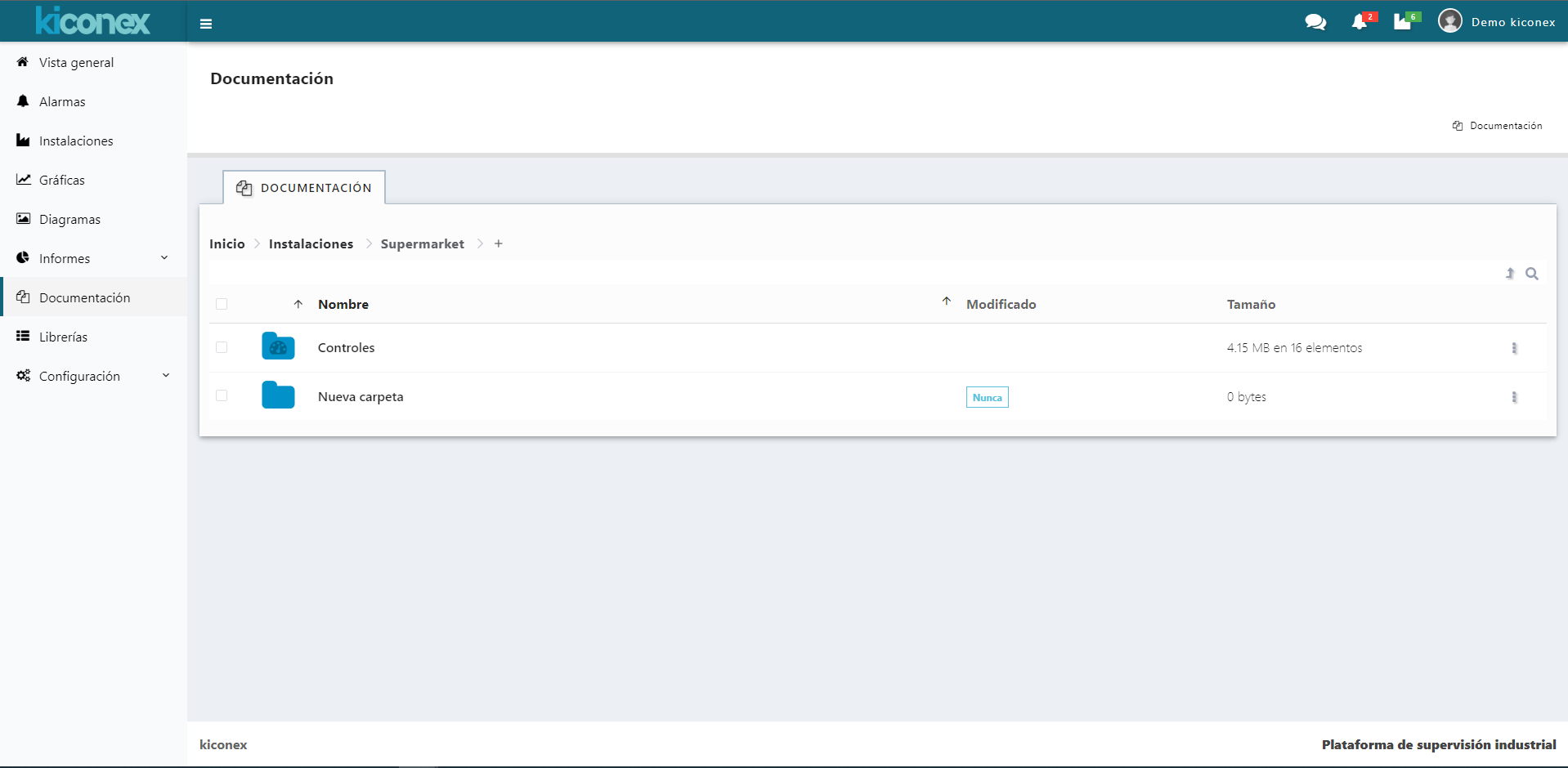Select the DOCUMENTACIÓN tab
Viewport: 1568px width, 768px height.
[x=304, y=188]
